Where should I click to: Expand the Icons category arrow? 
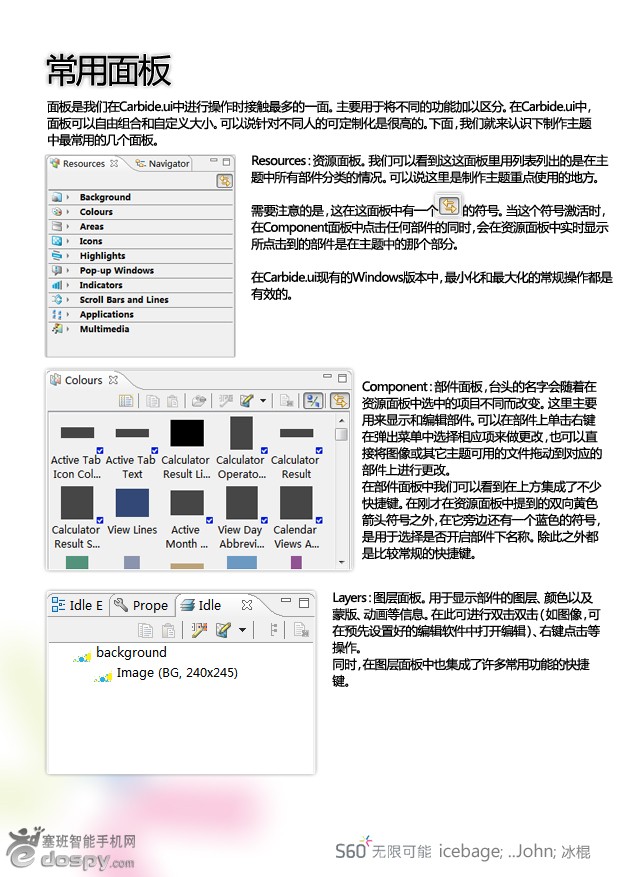pos(68,241)
